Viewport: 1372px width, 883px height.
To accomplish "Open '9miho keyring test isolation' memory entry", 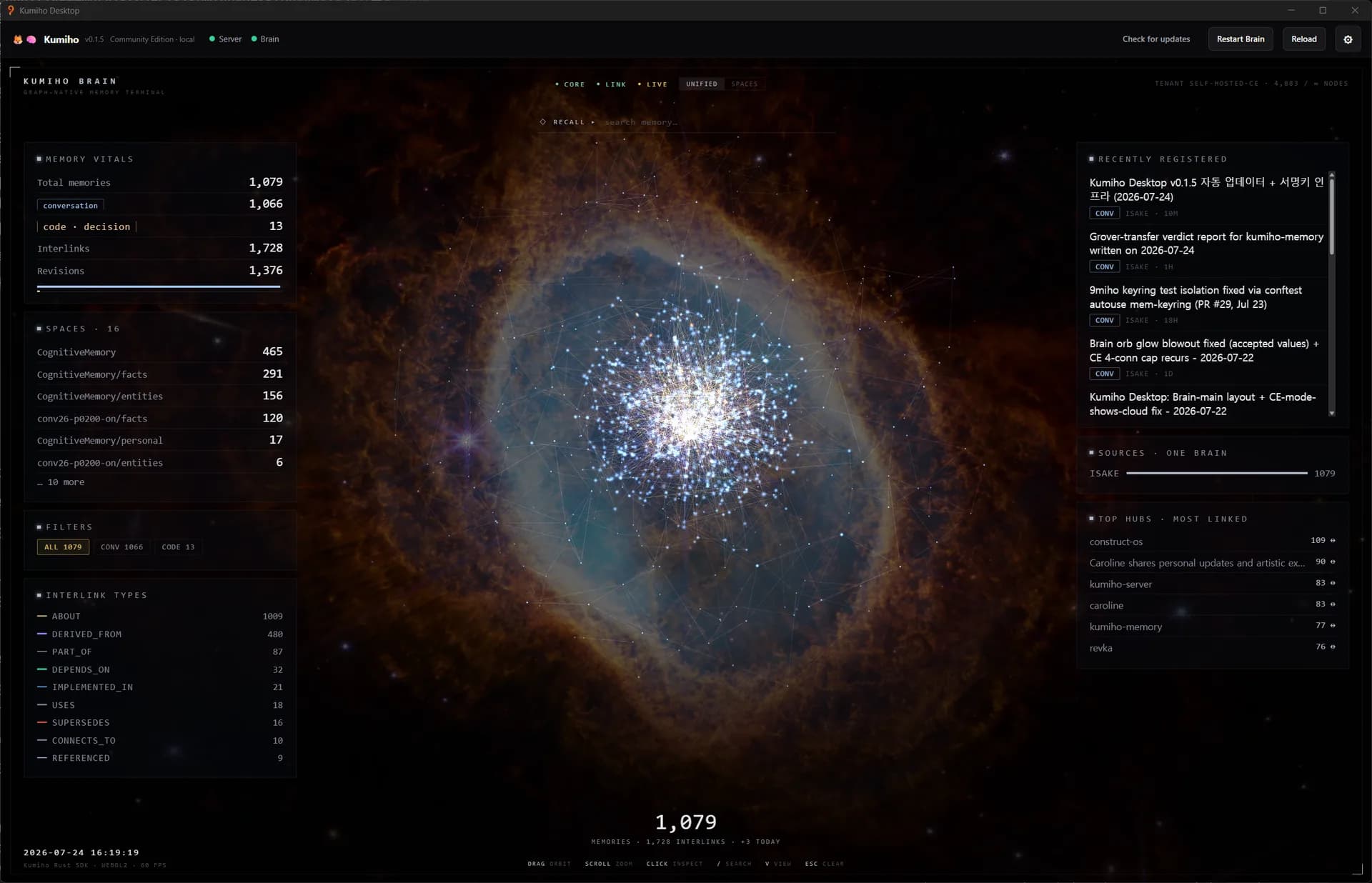I will tap(1206, 304).
